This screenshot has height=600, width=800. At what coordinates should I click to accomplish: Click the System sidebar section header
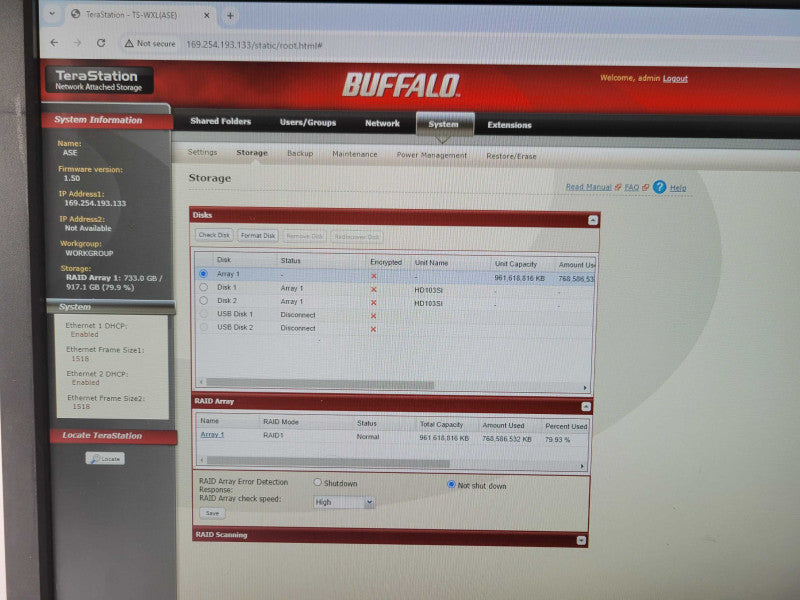(74, 307)
